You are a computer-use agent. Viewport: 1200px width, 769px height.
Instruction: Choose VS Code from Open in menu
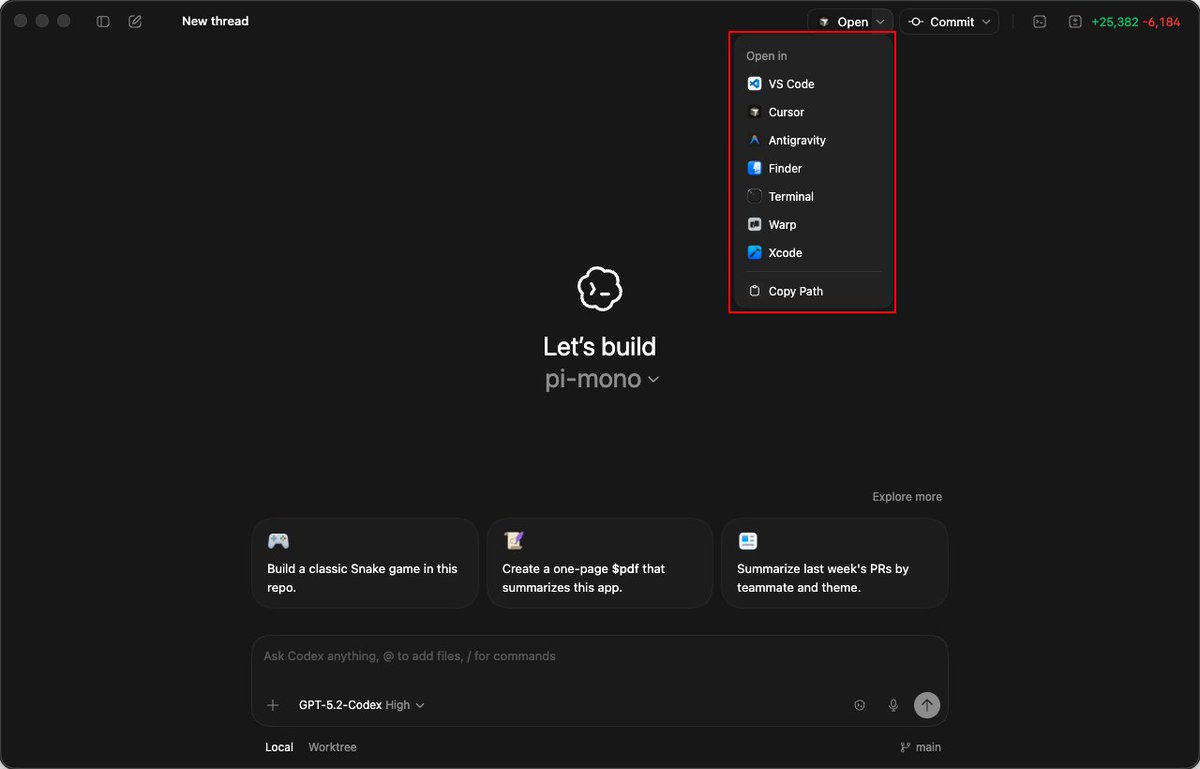[x=813, y=84]
